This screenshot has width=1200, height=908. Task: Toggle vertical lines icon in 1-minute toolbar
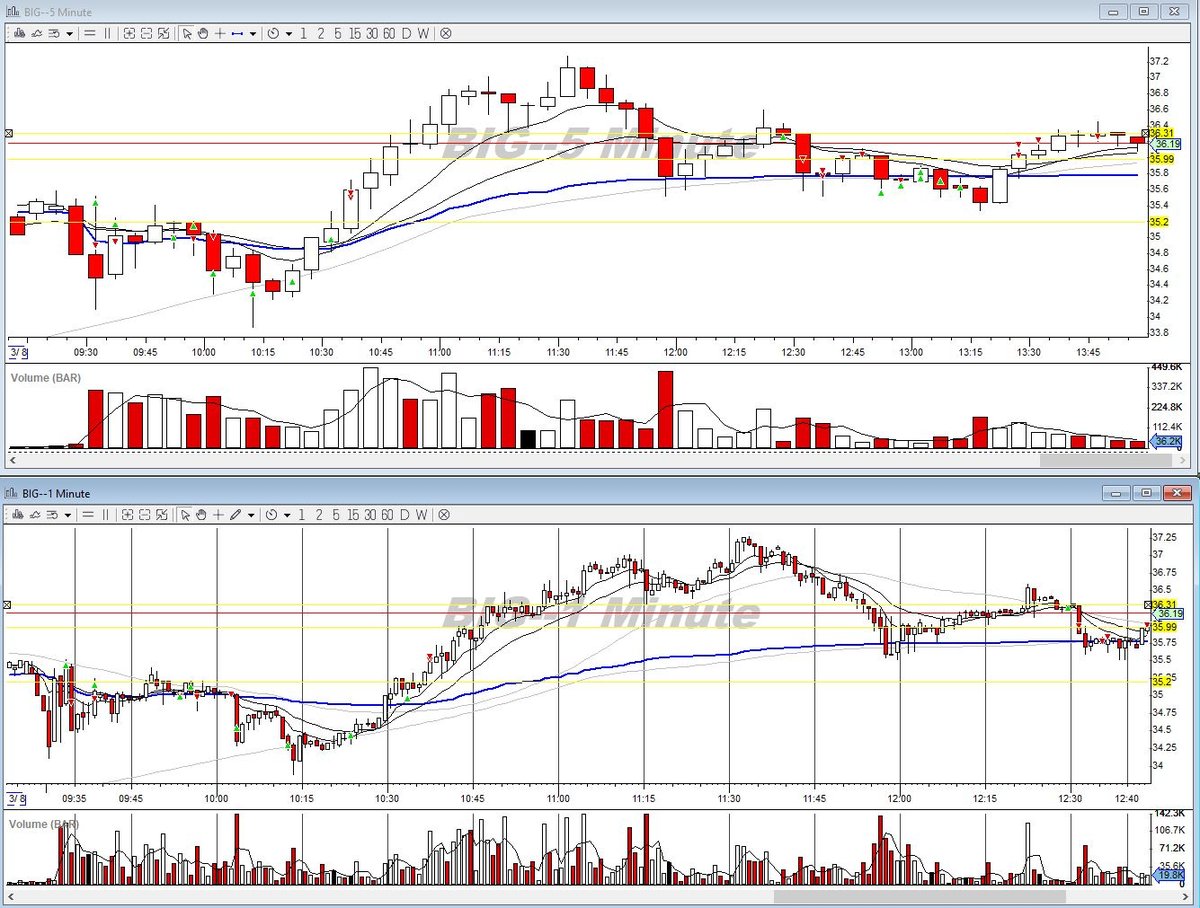tap(106, 516)
